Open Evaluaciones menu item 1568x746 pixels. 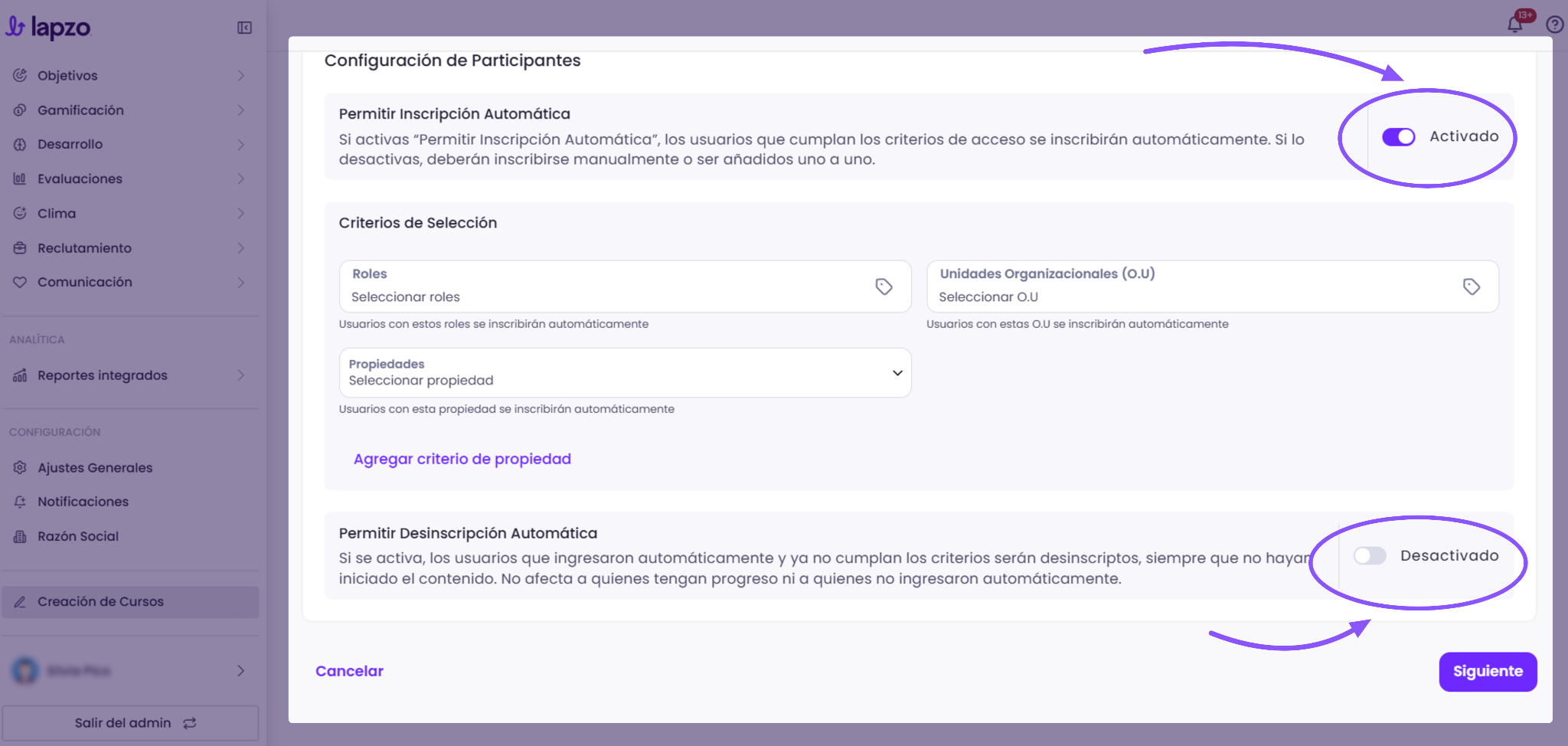coord(130,178)
